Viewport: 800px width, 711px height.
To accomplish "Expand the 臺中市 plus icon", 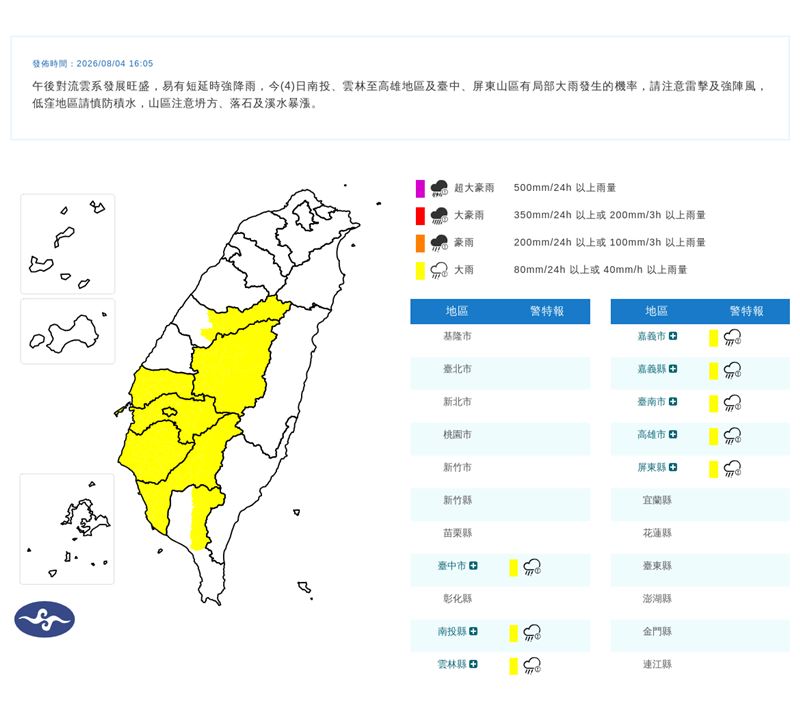I will coord(473,566).
